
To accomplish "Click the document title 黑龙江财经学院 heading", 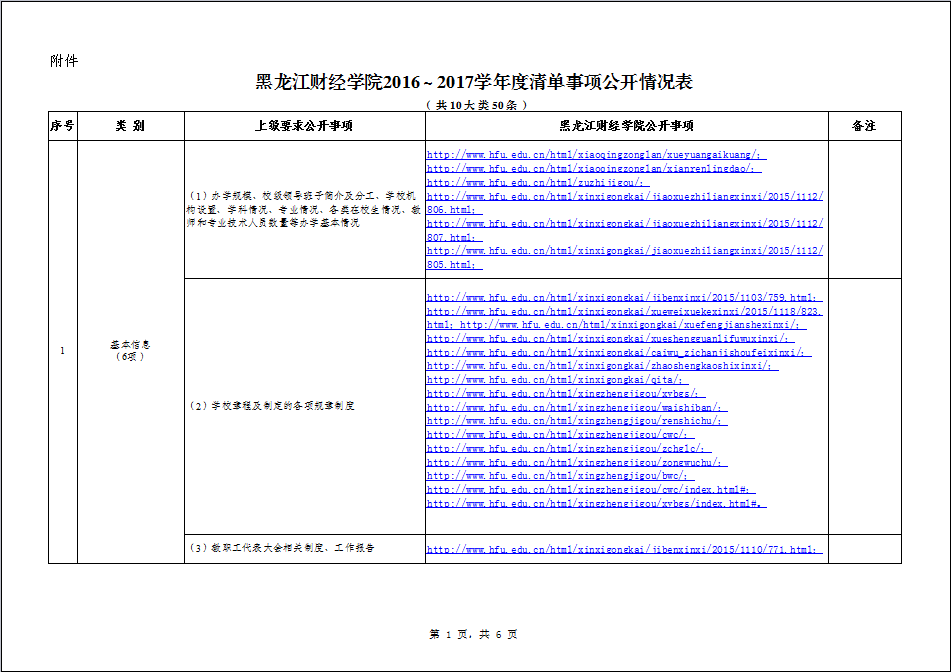I will 474,82.
